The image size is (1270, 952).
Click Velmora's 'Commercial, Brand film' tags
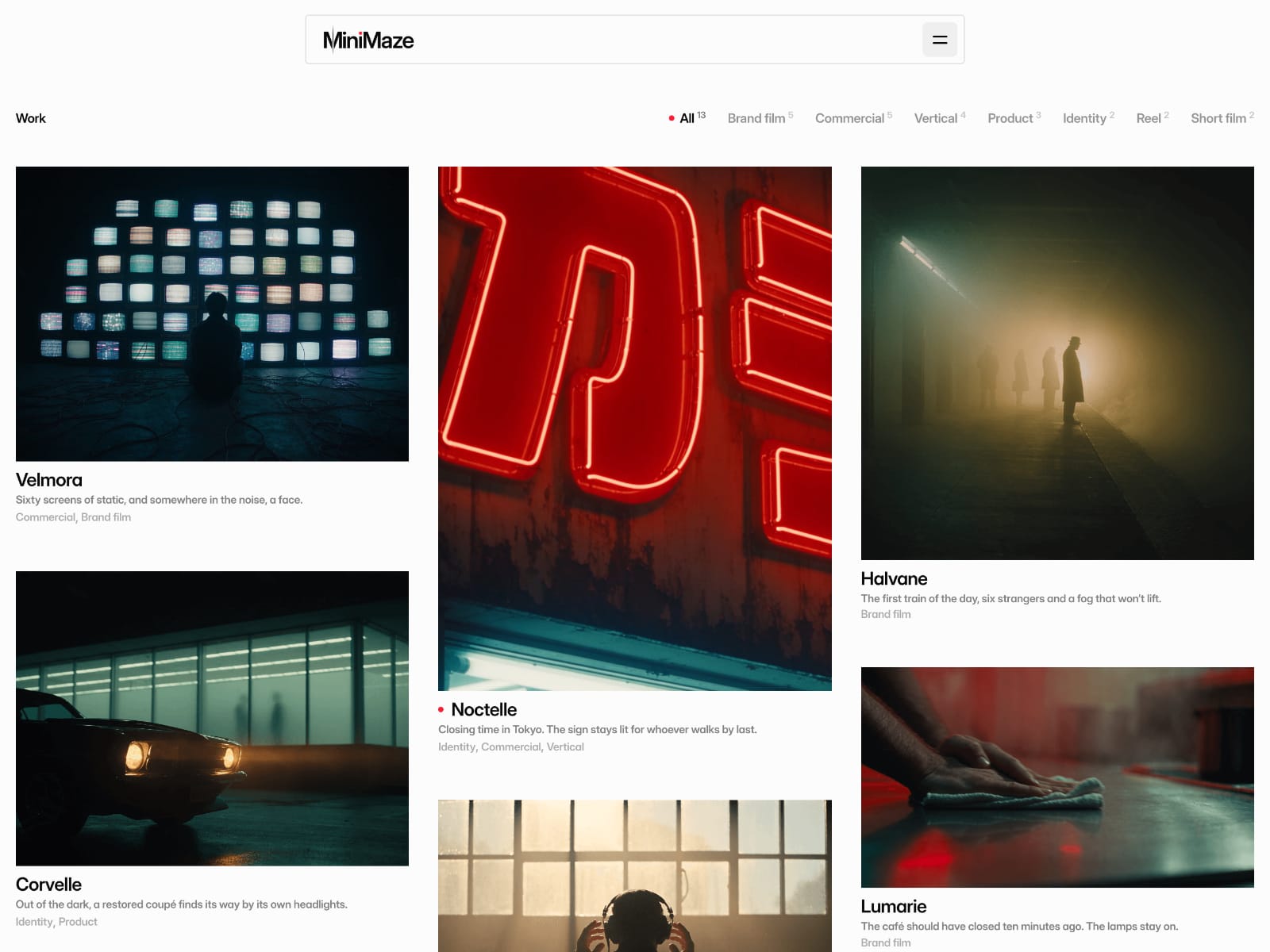[74, 517]
